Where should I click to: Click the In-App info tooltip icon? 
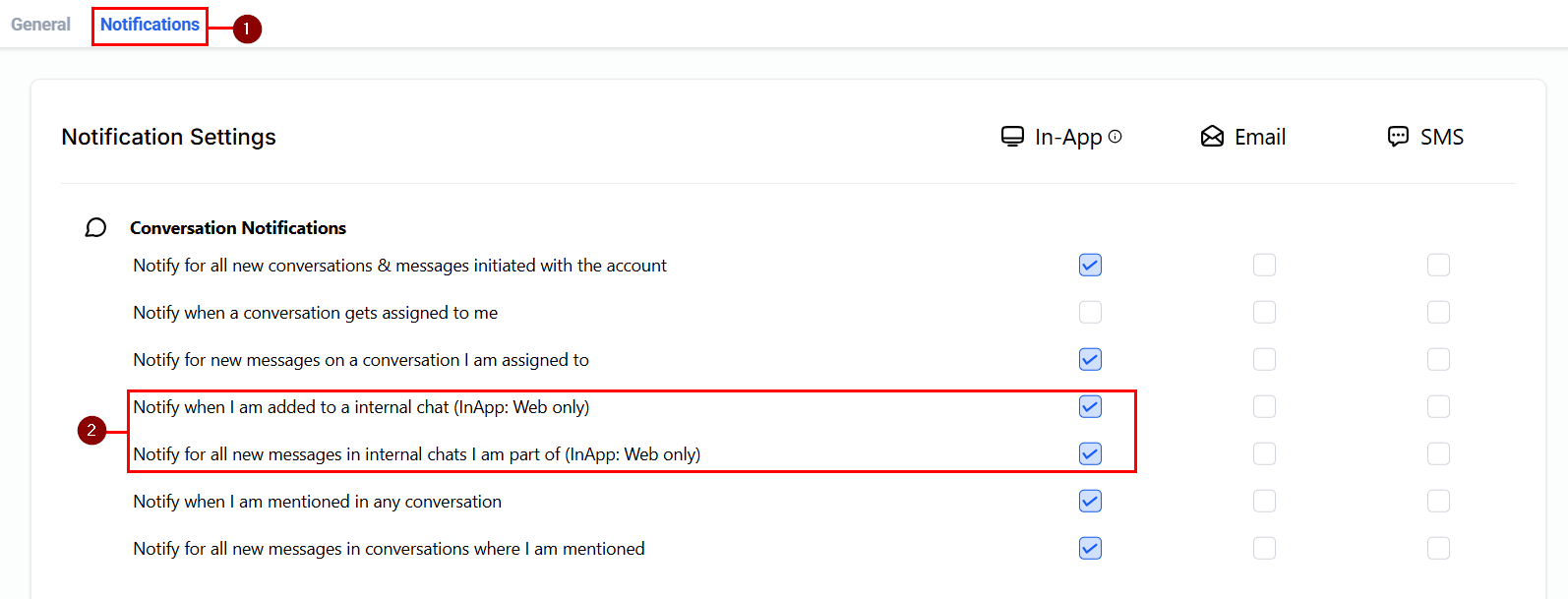[x=1115, y=137]
